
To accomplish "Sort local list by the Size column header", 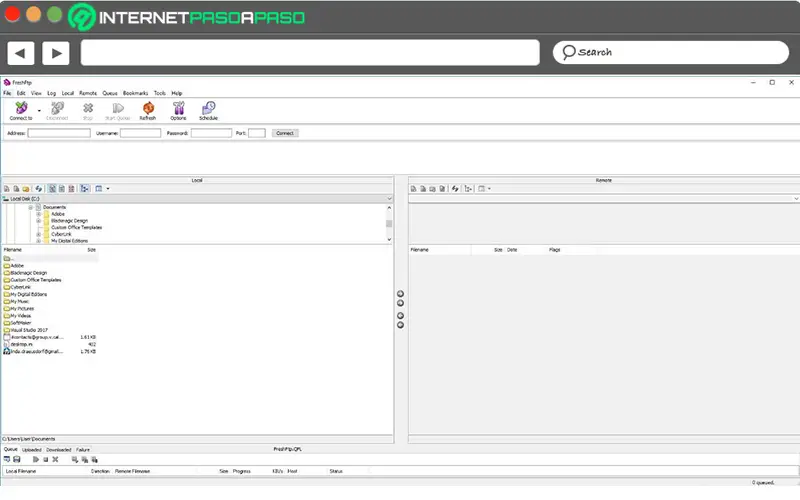I will [x=91, y=250].
